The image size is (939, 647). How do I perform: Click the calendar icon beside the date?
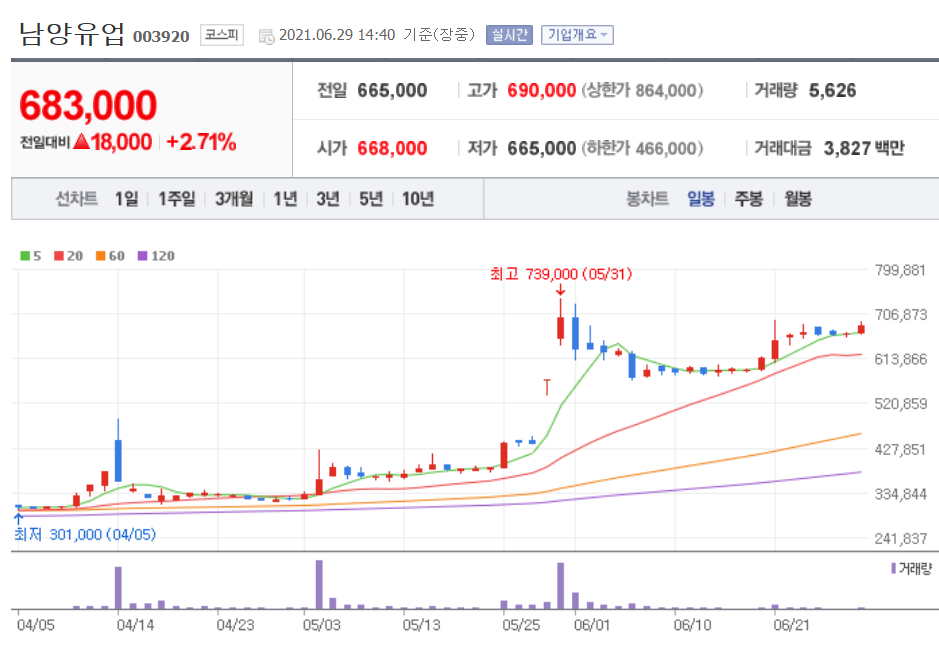click(266, 36)
